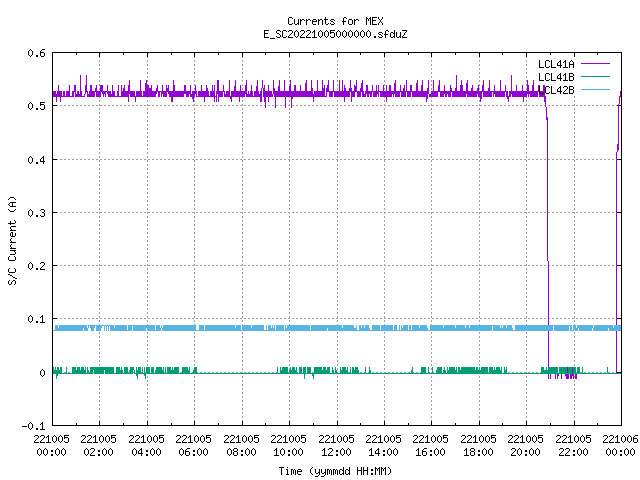Click the 221005 04:00 x-axis tick label
Image resolution: width=640 pixels, height=480 pixels.
[x=146, y=445]
